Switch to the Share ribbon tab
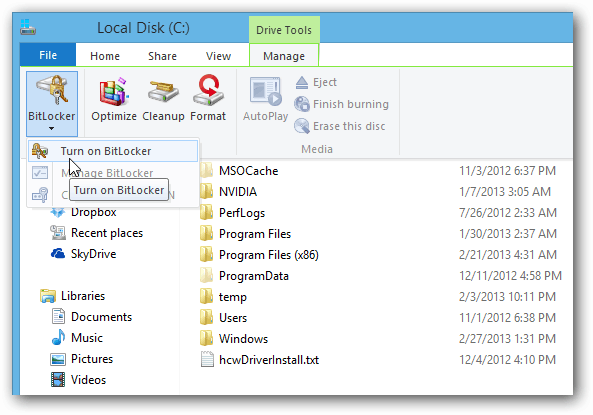Screen dimensions: 593x415 (162, 56)
